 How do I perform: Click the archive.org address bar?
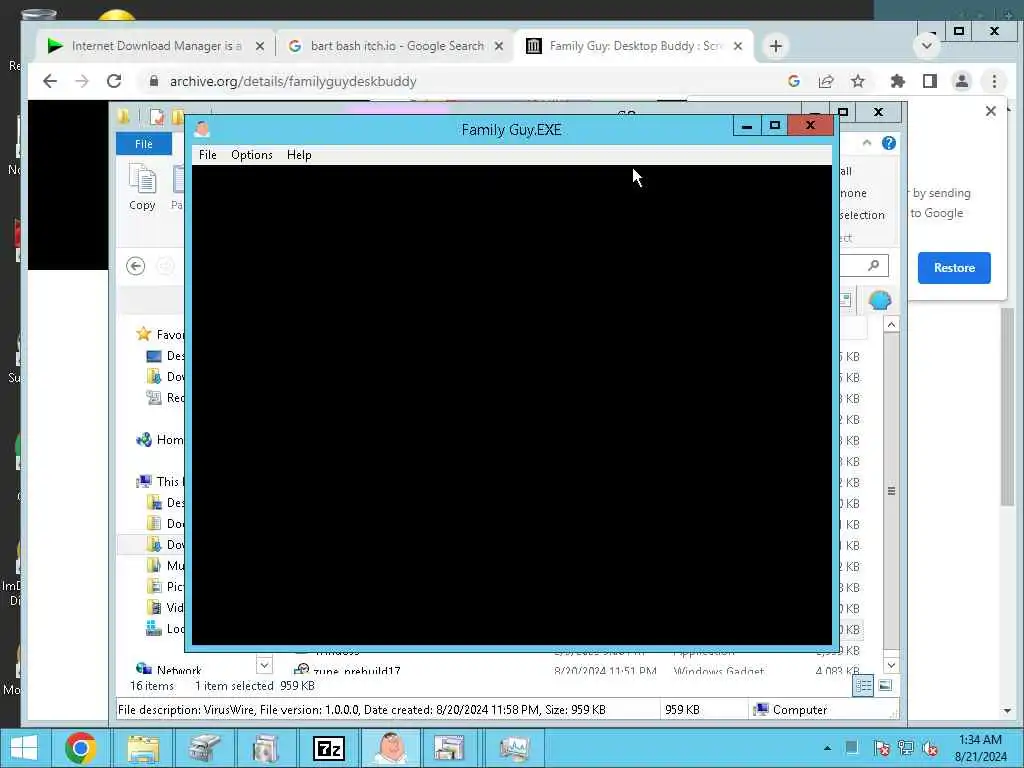coord(457,81)
